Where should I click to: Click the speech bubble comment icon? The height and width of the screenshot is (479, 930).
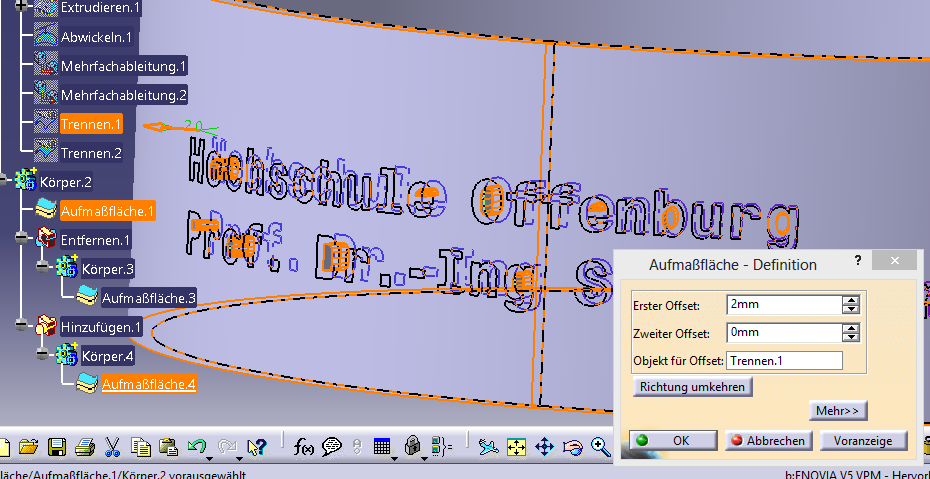[x=332, y=446]
